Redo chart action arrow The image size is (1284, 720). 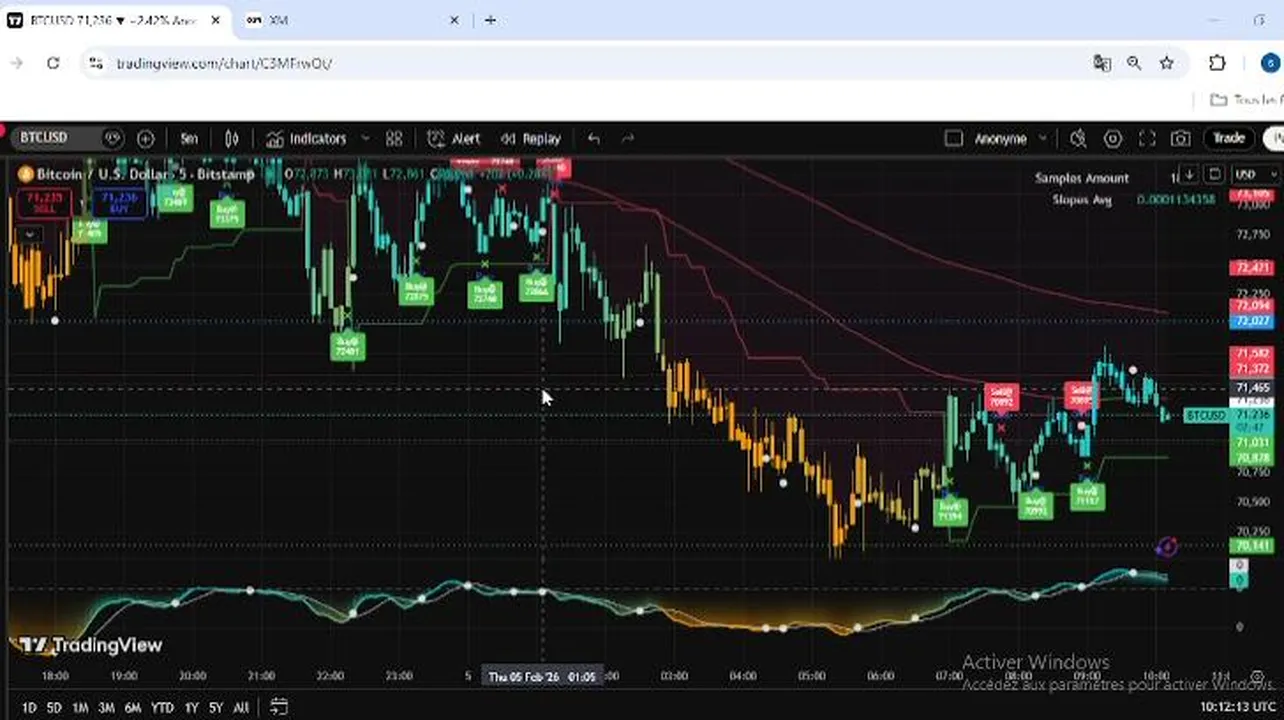627,138
